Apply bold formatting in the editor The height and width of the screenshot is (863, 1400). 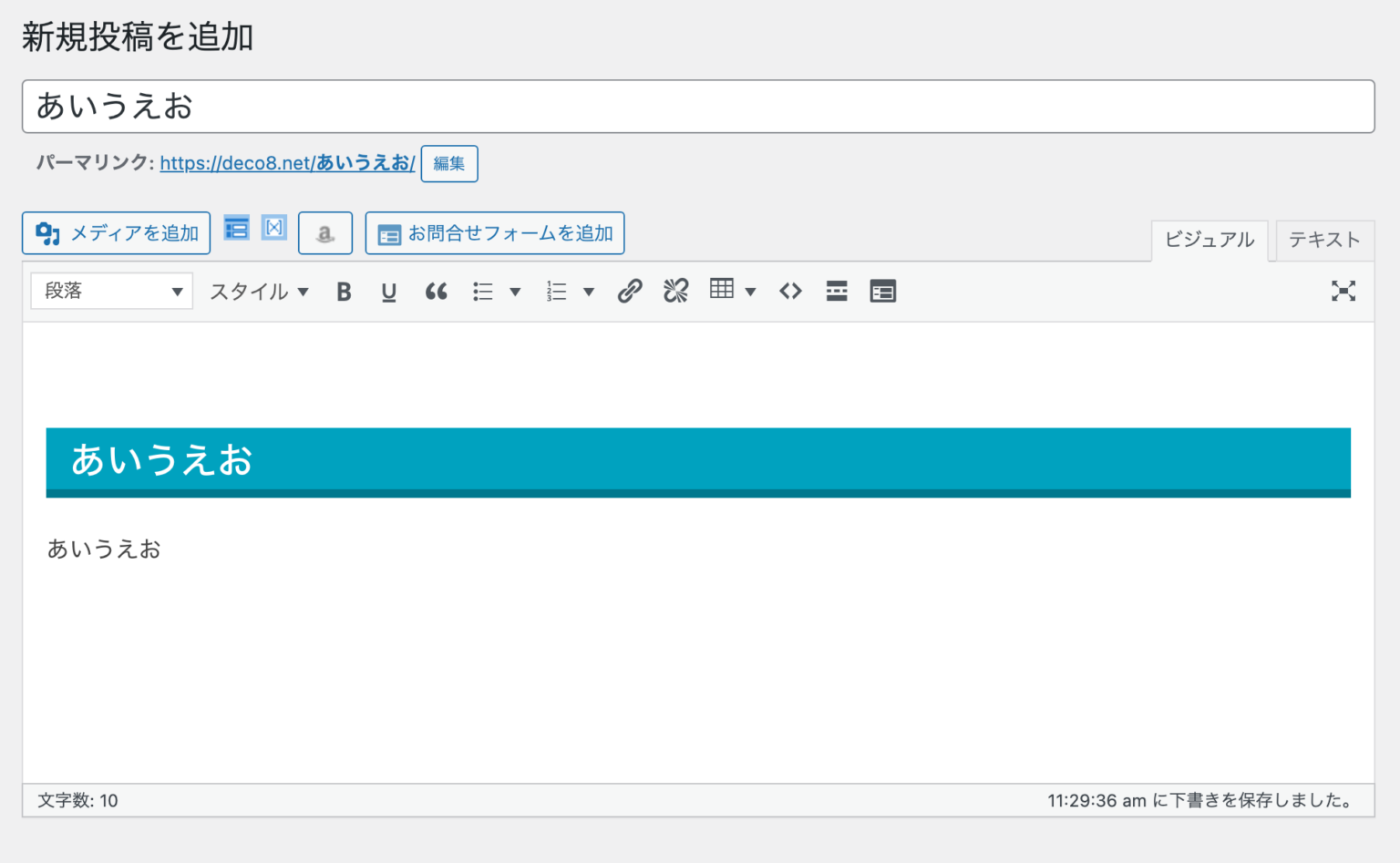[344, 291]
